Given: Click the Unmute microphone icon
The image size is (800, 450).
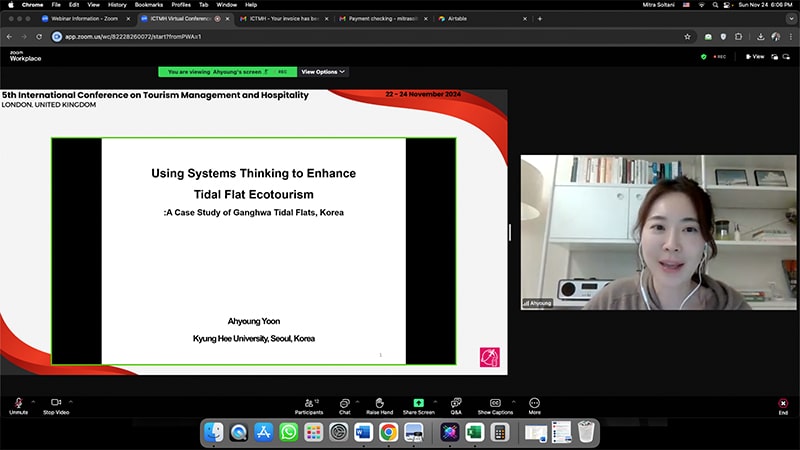Looking at the screenshot, I should [x=18, y=402].
